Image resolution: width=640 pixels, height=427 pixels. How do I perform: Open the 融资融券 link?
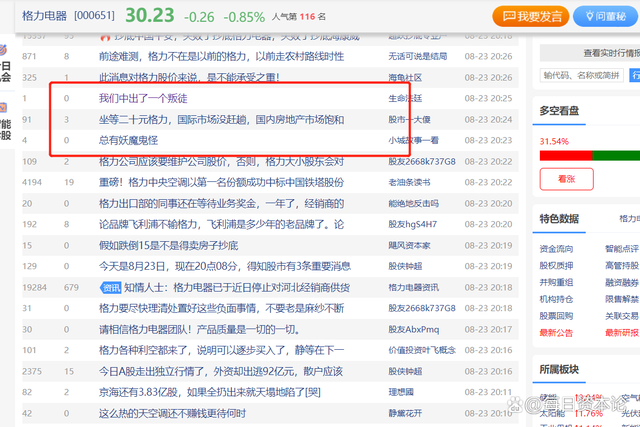tap(622, 282)
